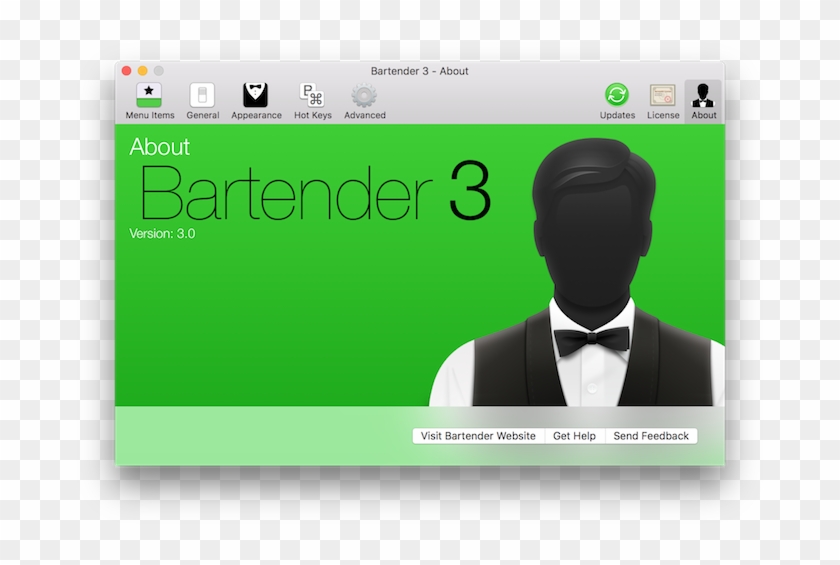Image resolution: width=840 pixels, height=565 pixels.
Task: Close the Bartender 3 window
Action: (127, 71)
